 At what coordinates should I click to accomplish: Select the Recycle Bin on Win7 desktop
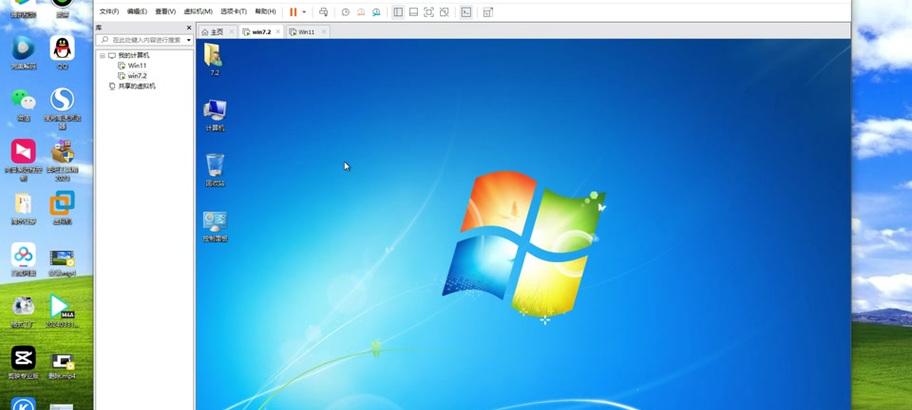pyautogui.click(x=215, y=170)
